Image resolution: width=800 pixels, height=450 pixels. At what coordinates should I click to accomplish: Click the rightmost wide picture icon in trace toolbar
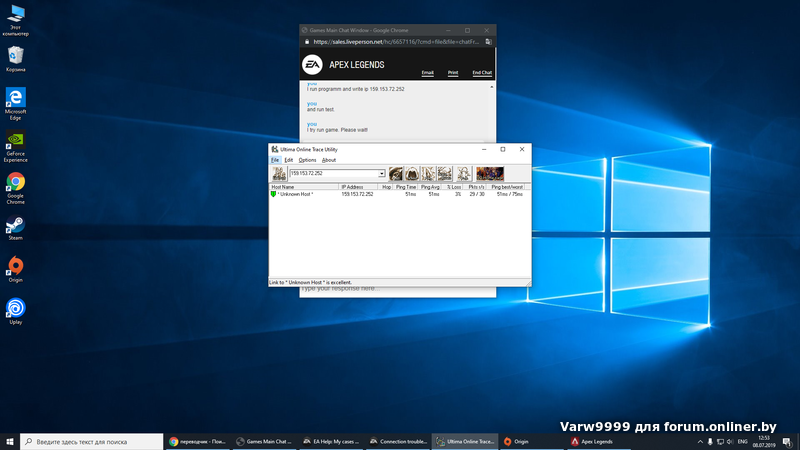tap(489, 174)
